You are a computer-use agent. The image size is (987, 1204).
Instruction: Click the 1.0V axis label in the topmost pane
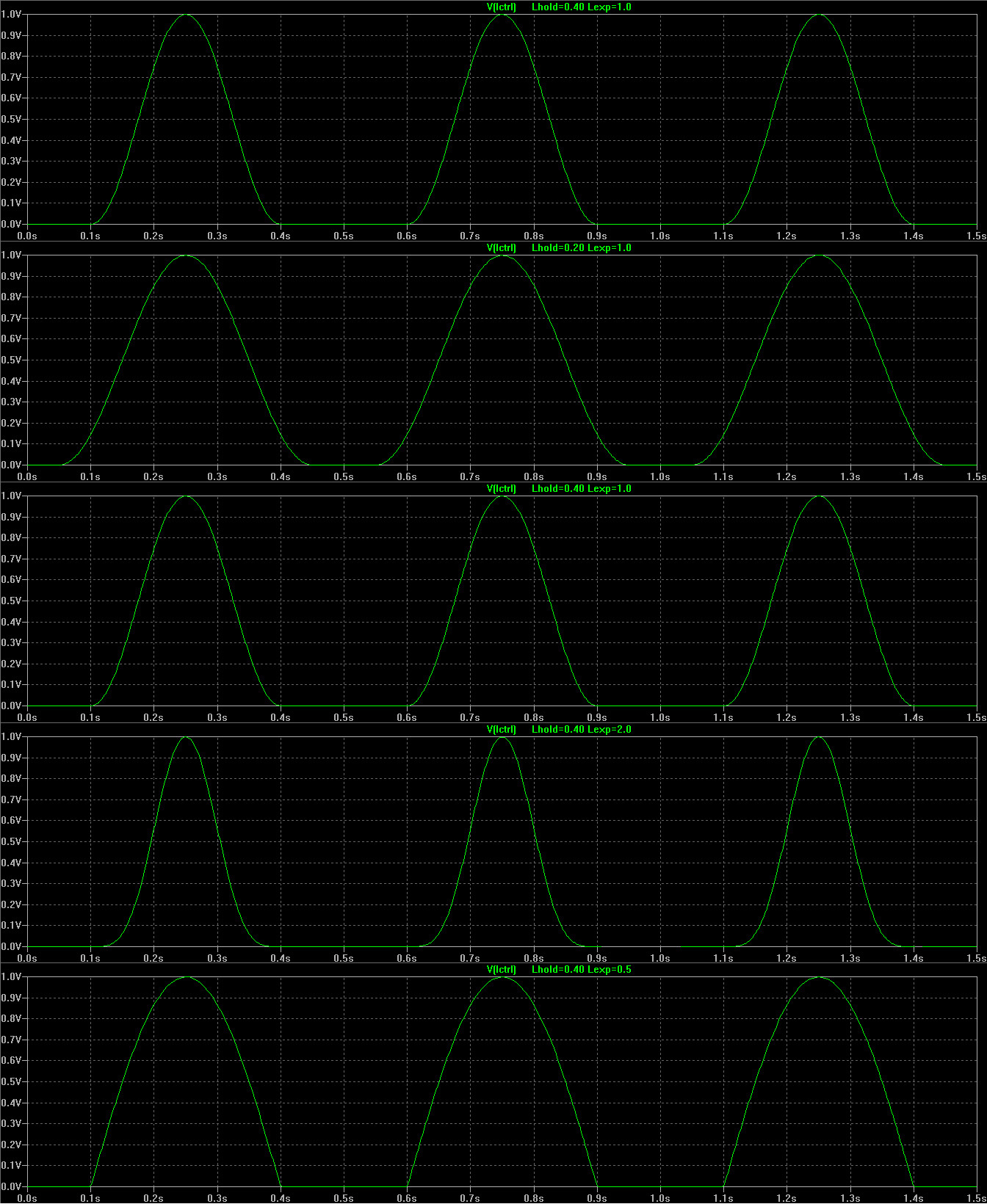11,14
